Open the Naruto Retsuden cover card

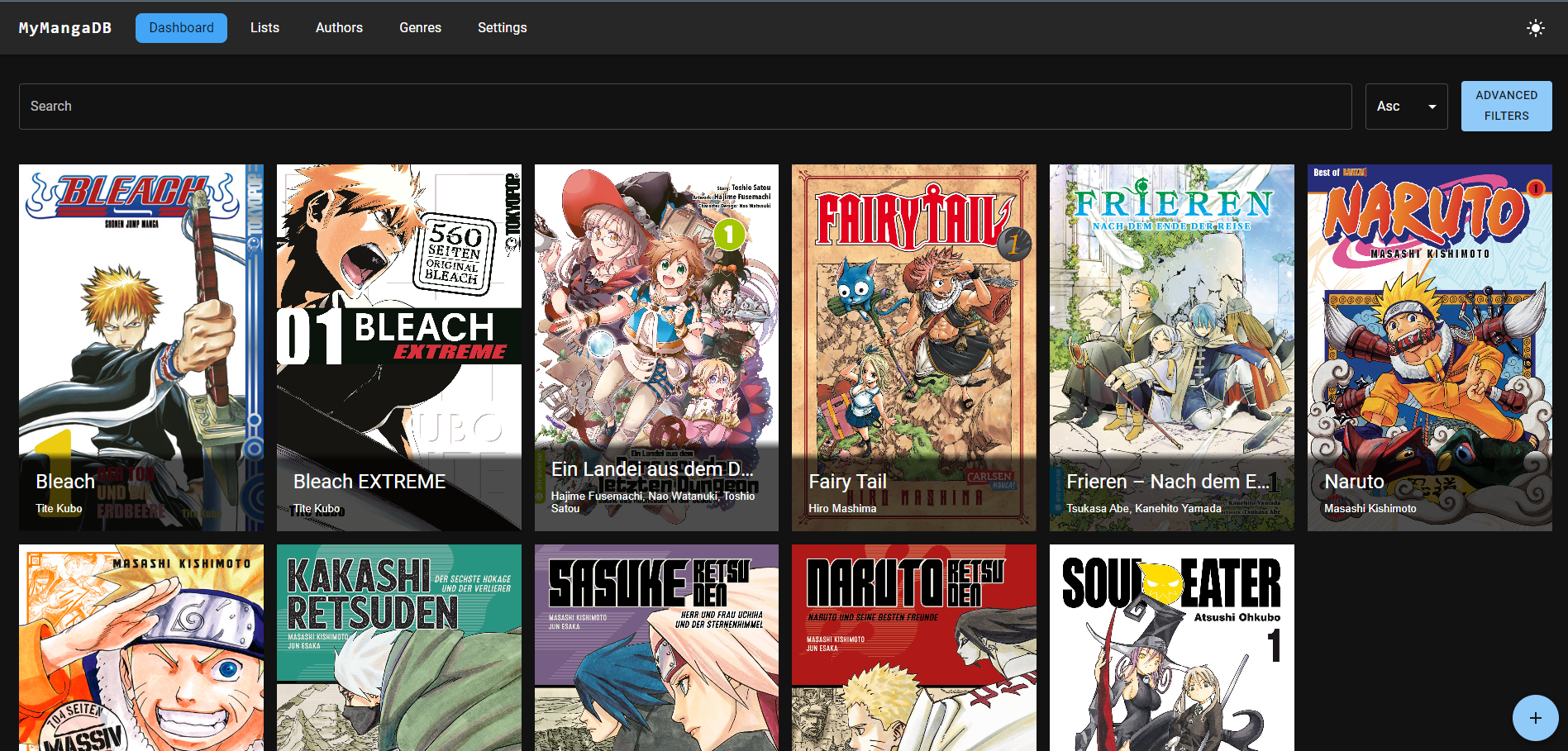[x=914, y=648]
